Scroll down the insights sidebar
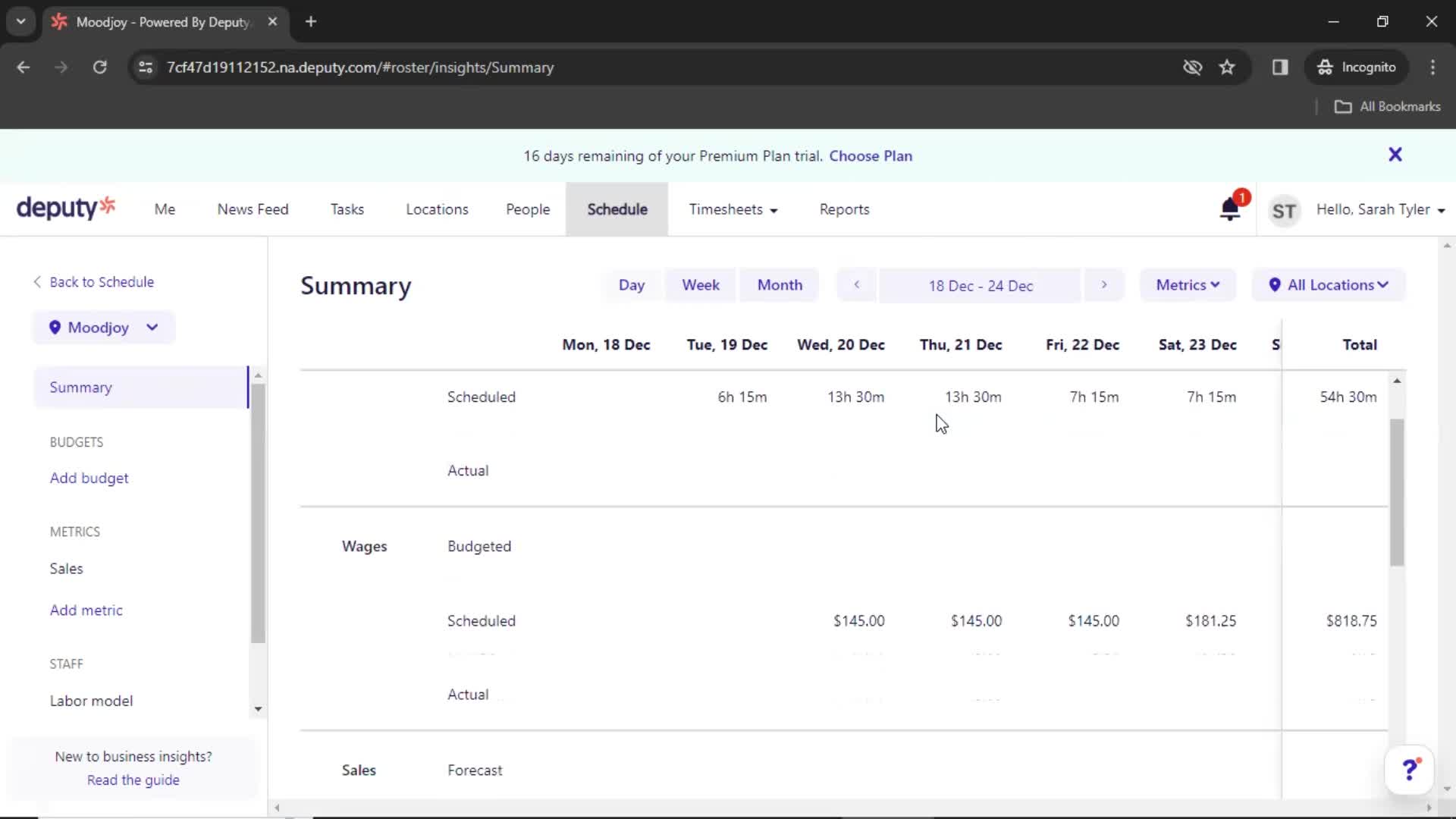Screen dimensions: 1456x819 tap(258, 709)
